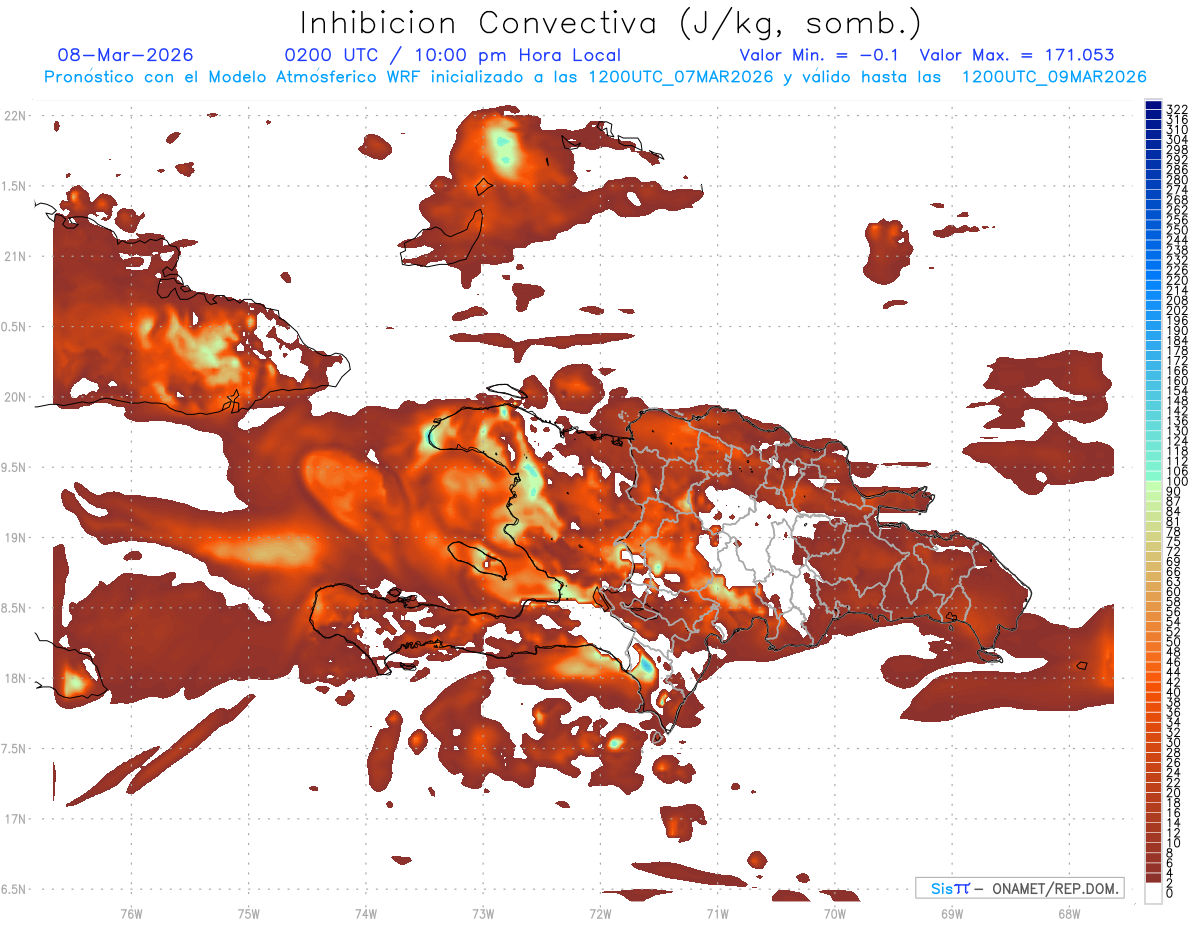
Task: Click the 'Valor Max. = 171.053' readout
Action: [x=1016, y=56]
